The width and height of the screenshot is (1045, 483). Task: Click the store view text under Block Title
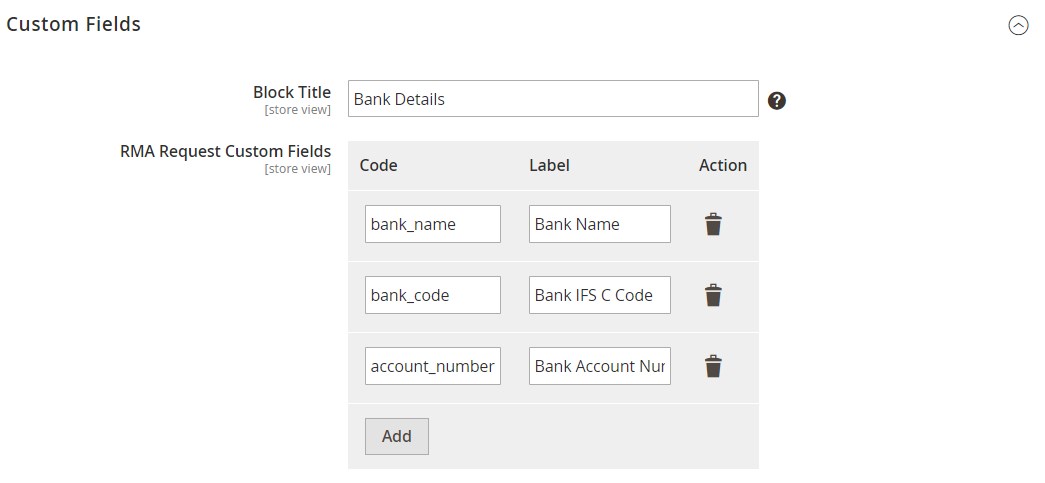(x=297, y=110)
